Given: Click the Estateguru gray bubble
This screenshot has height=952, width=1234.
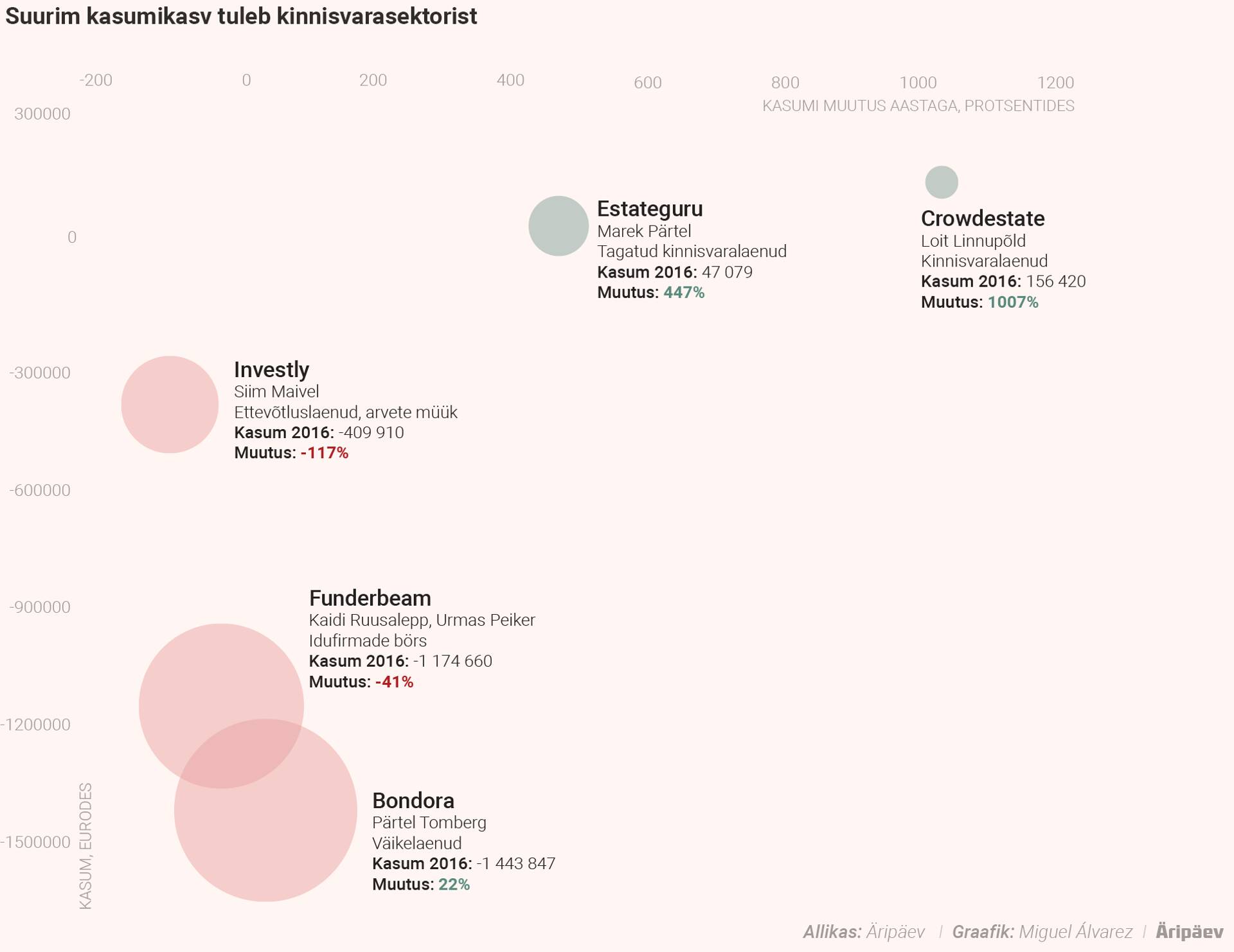Looking at the screenshot, I should coord(558,226).
